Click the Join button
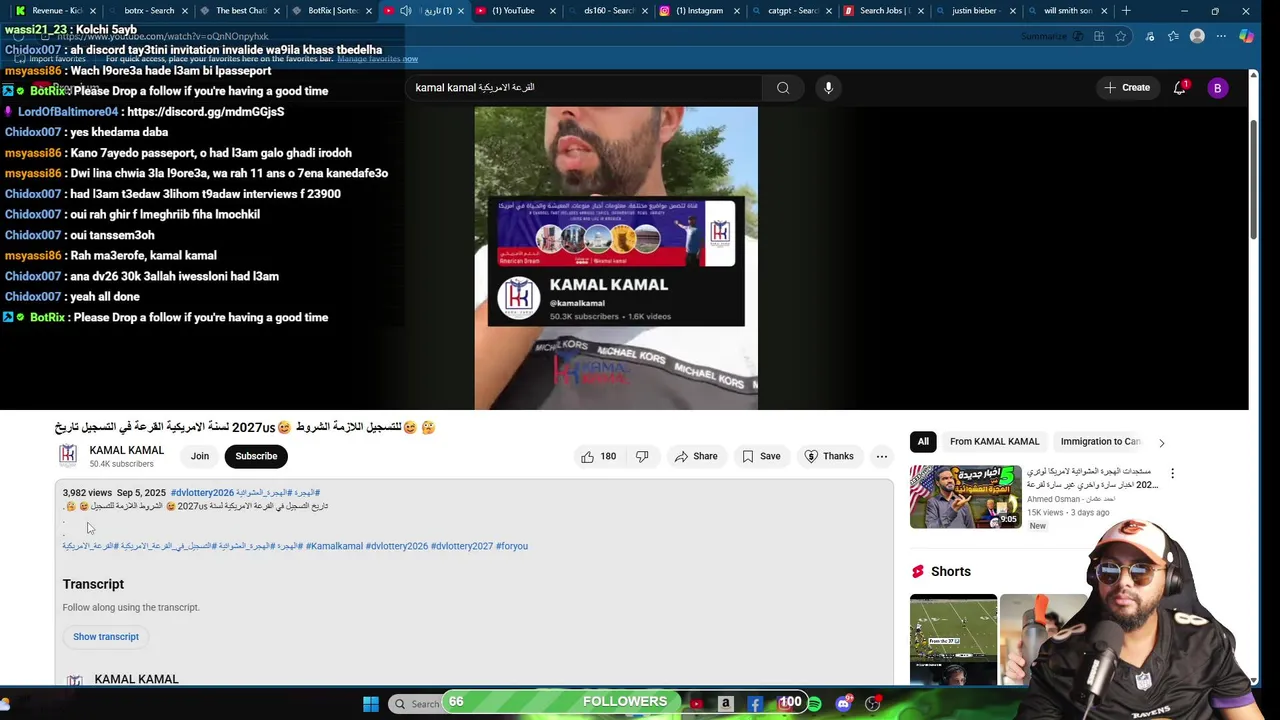This screenshot has width=1280, height=720. (x=200, y=456)
